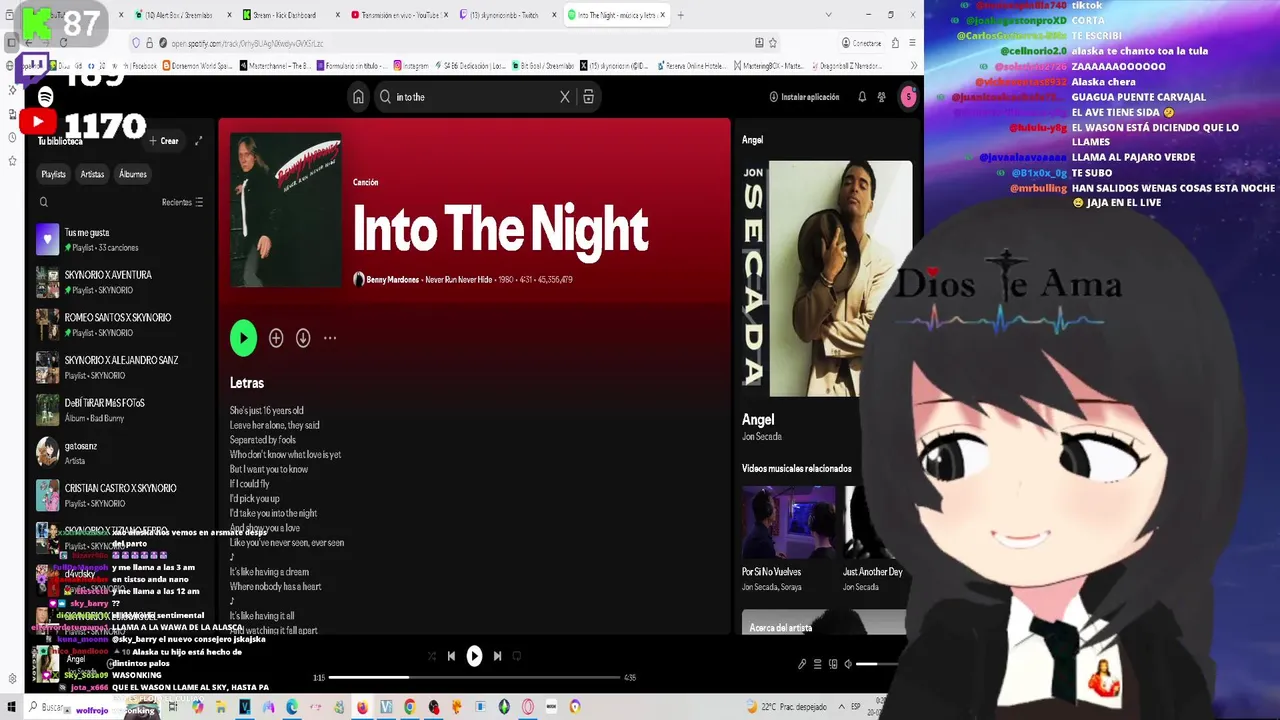The height and width of the screenshot is (720, 1280).
Task: Filter library by Artistas
Action: point(92,174)
